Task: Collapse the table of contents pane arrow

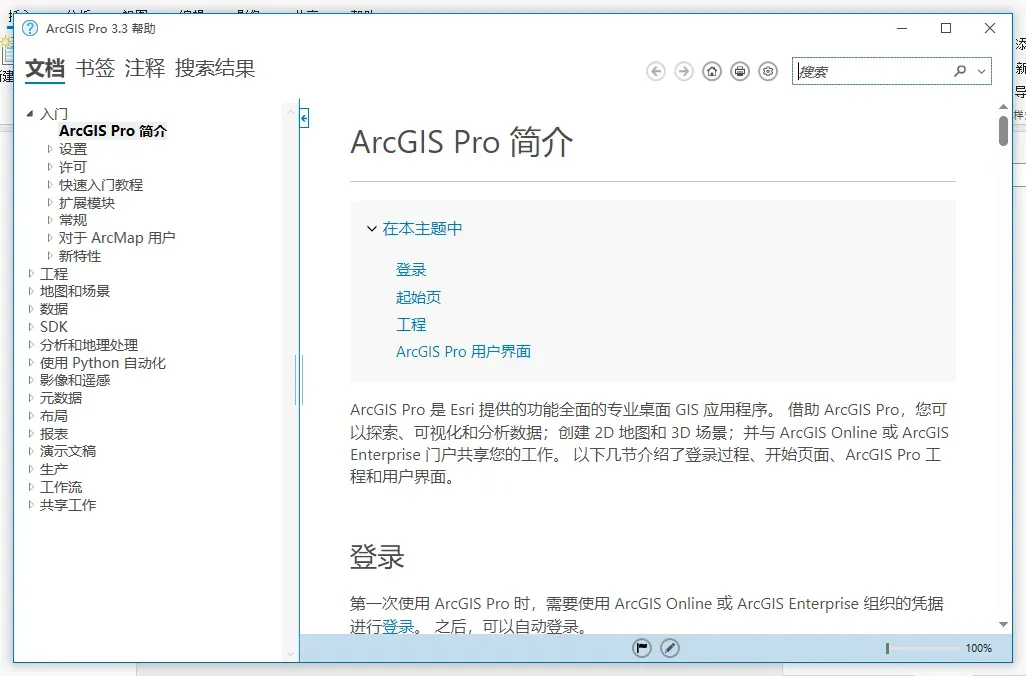Action: click(304, 118)
